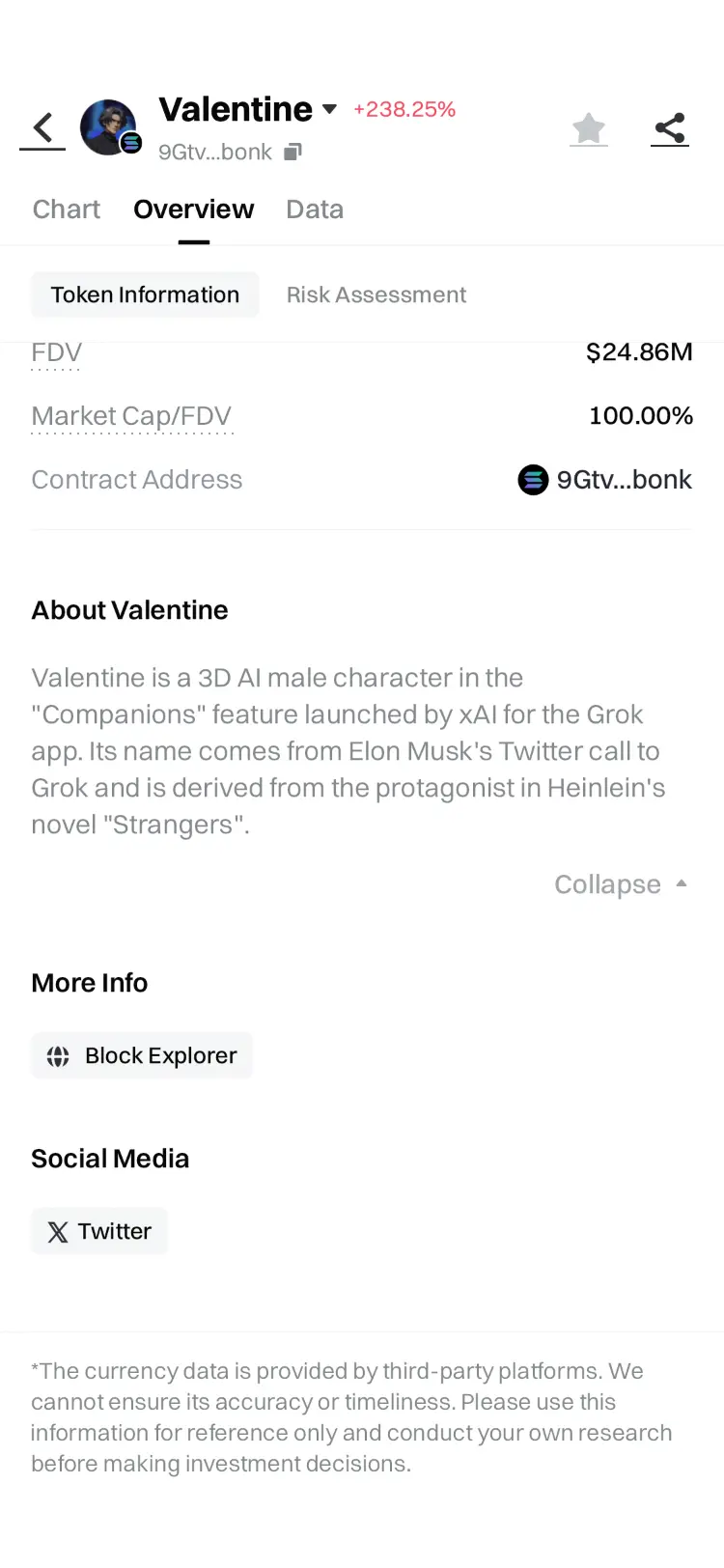Share this token via the share icon
Viewport: 724px width, 1568px height.
tap(670, 127)
